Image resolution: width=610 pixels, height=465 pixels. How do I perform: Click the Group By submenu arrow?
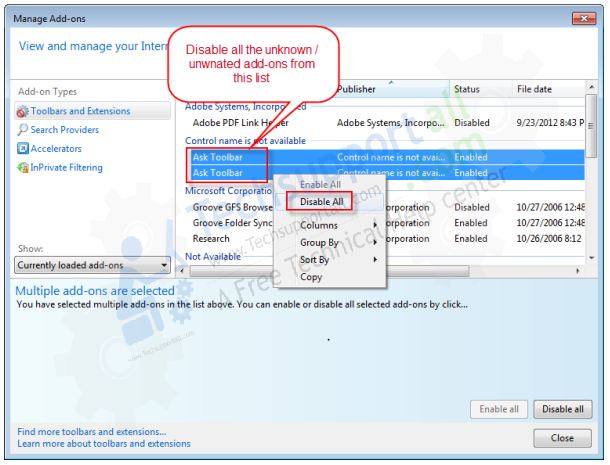pyautogui.click(x=375, y=242)
